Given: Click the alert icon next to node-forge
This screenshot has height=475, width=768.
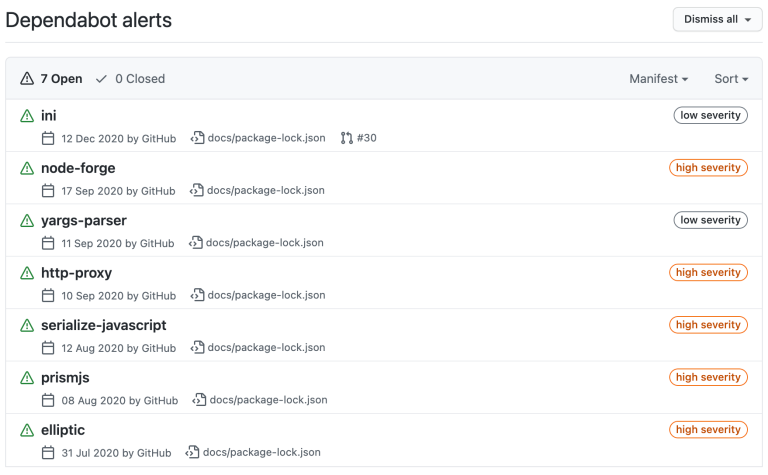Looking at the screenshot, I should (x=27, y=168).
